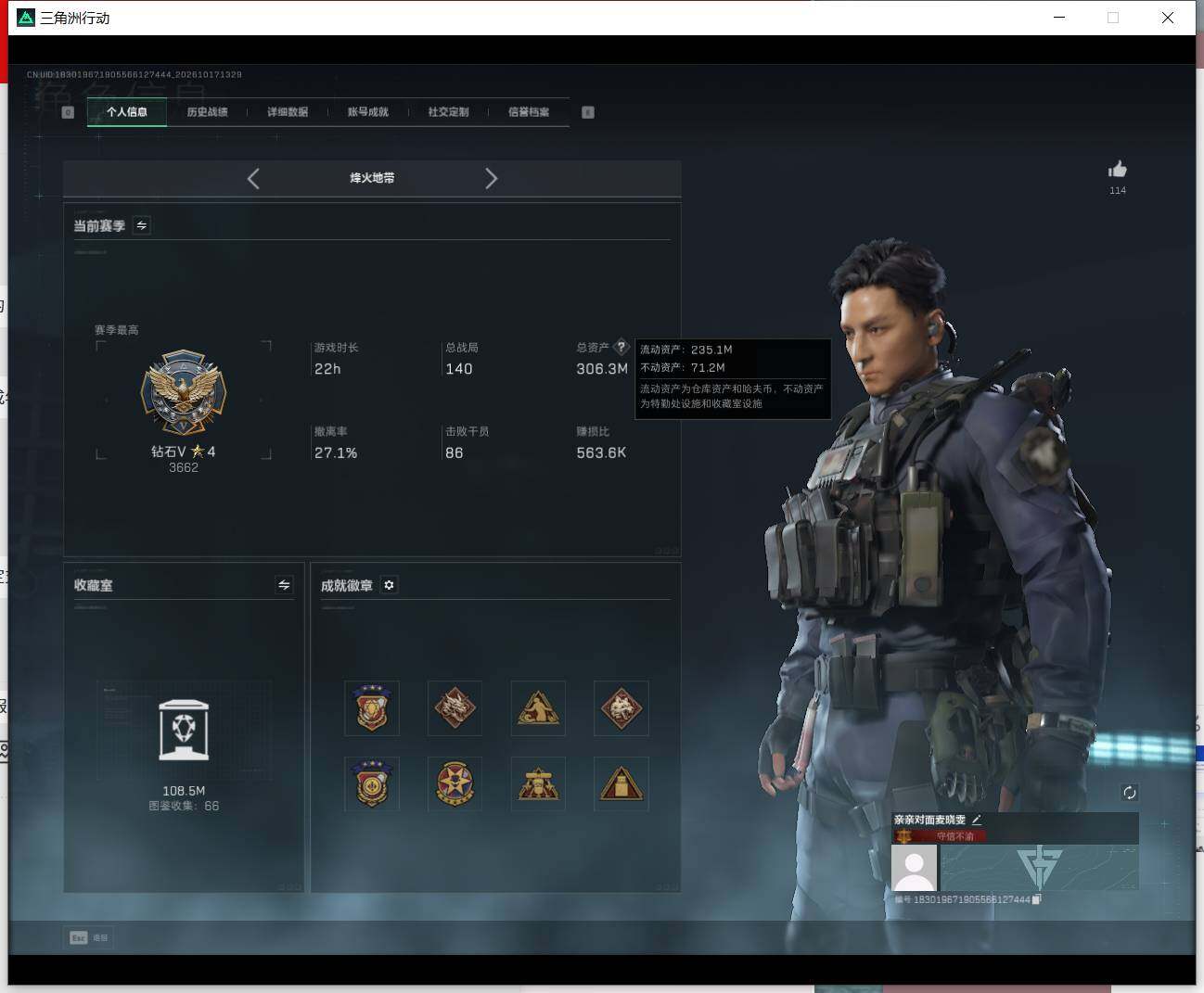Click the Q key previous-tab button
This screenshot has height=993, width=1204.
68,112
